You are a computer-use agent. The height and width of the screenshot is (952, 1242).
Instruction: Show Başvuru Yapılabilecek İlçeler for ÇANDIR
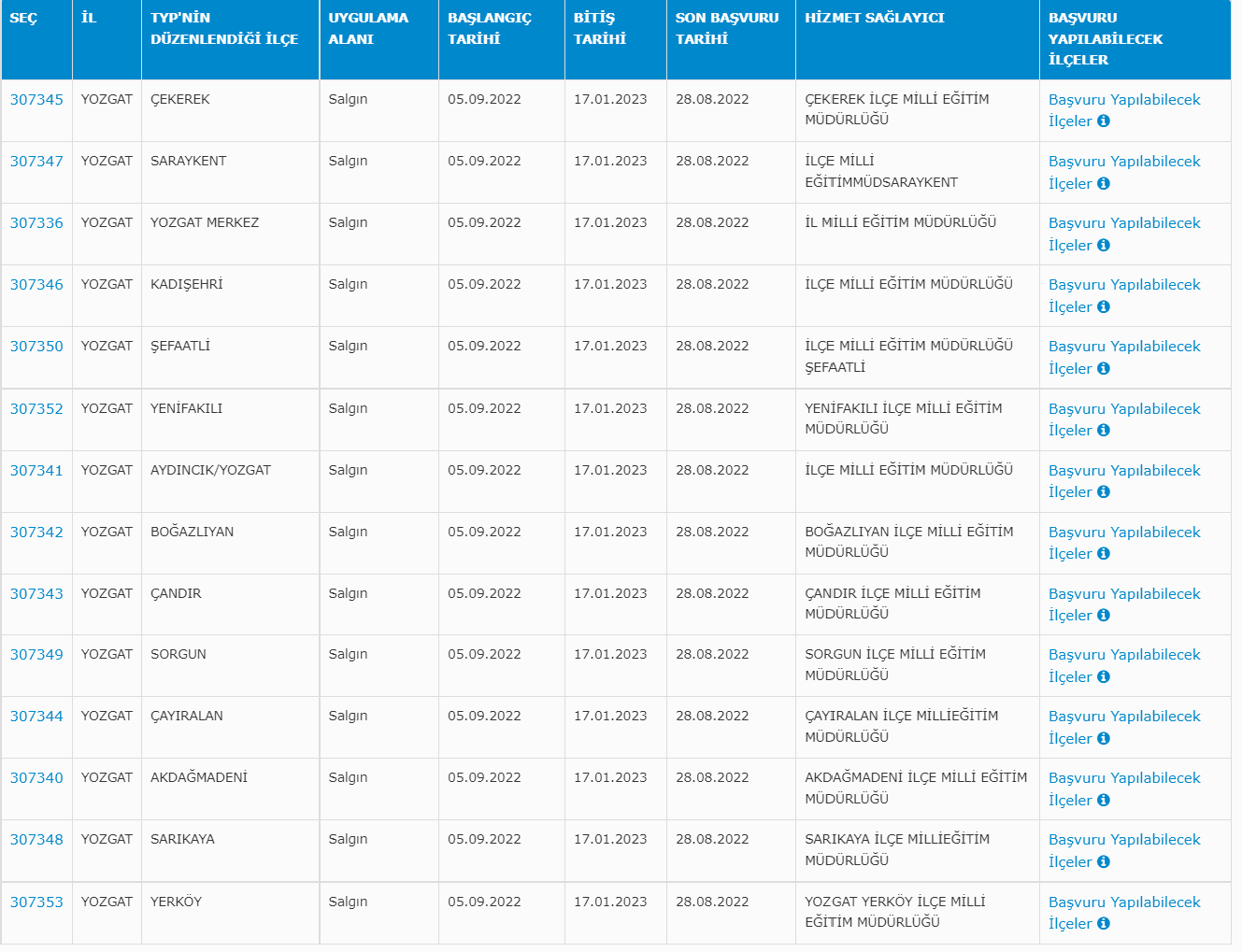[1123, 594]
